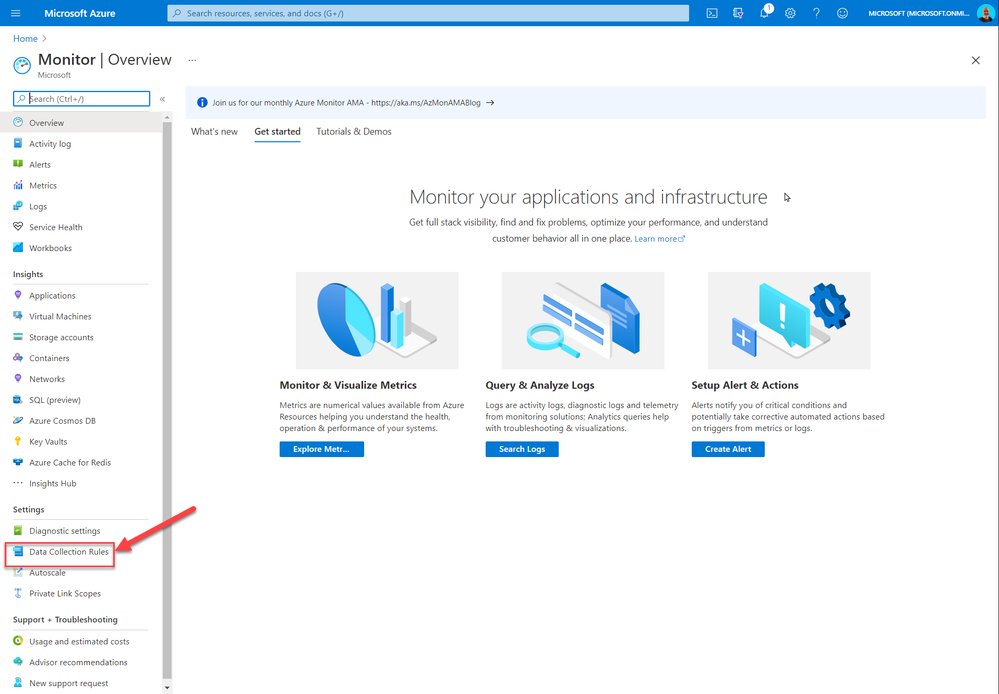
Task: Click the Applications insights bulb icon
Action: point(18,295)
